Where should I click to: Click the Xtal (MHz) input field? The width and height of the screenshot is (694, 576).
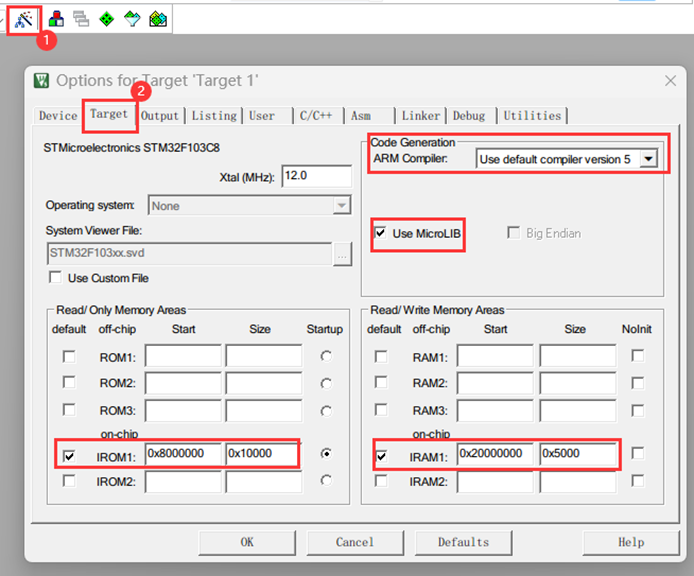click(x=316, y=176)
